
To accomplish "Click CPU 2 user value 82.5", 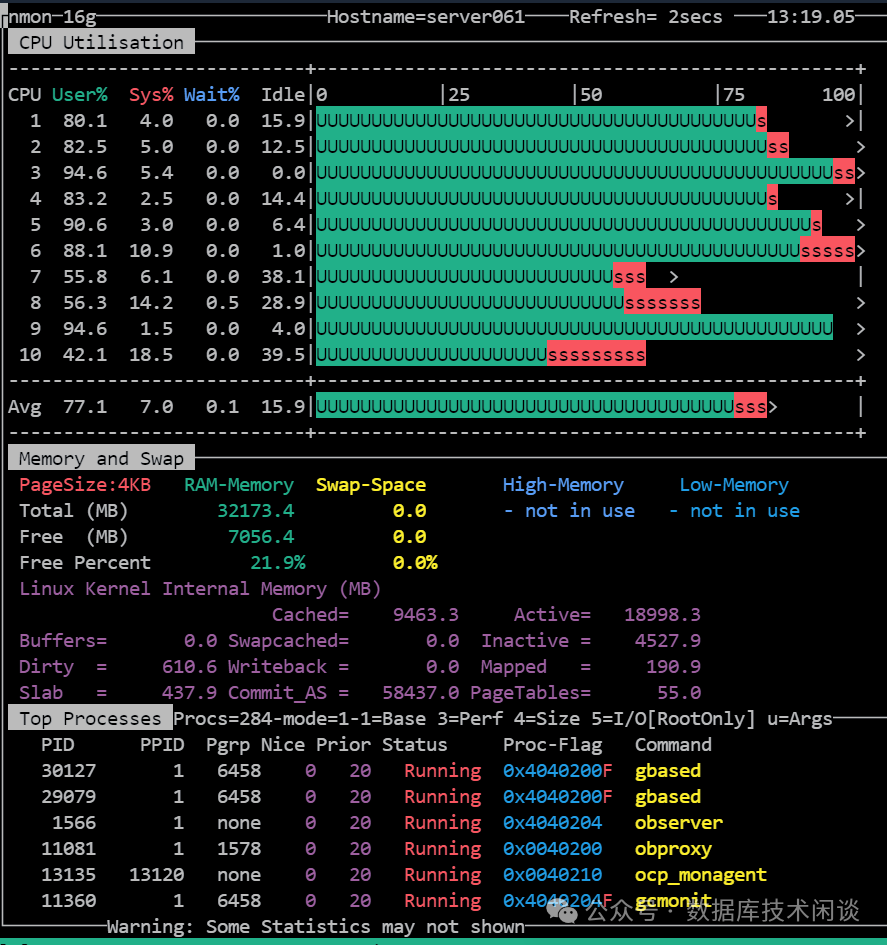I will pyautogui.click(x=85, y=146).
